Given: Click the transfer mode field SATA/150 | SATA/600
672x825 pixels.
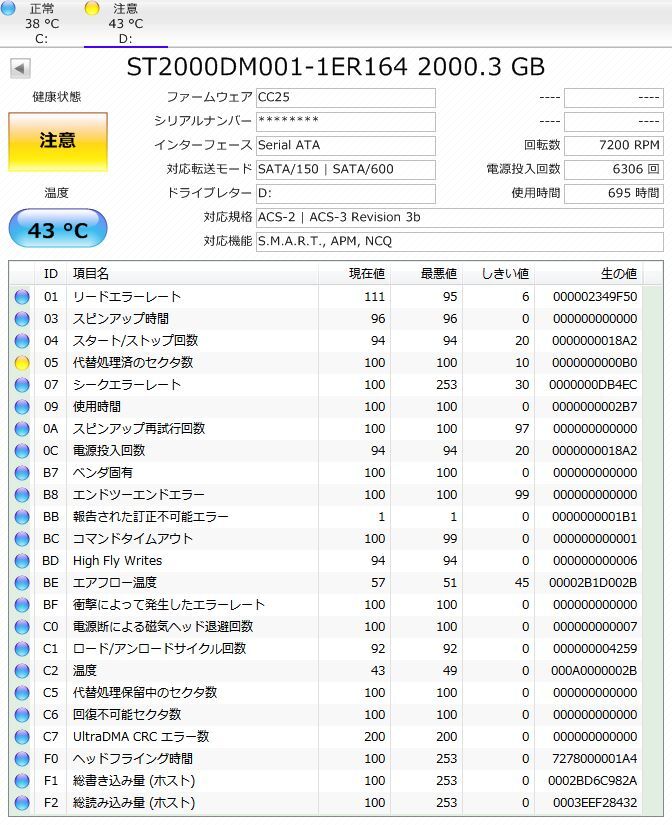Looking at the screenshot, I should 346,169.
